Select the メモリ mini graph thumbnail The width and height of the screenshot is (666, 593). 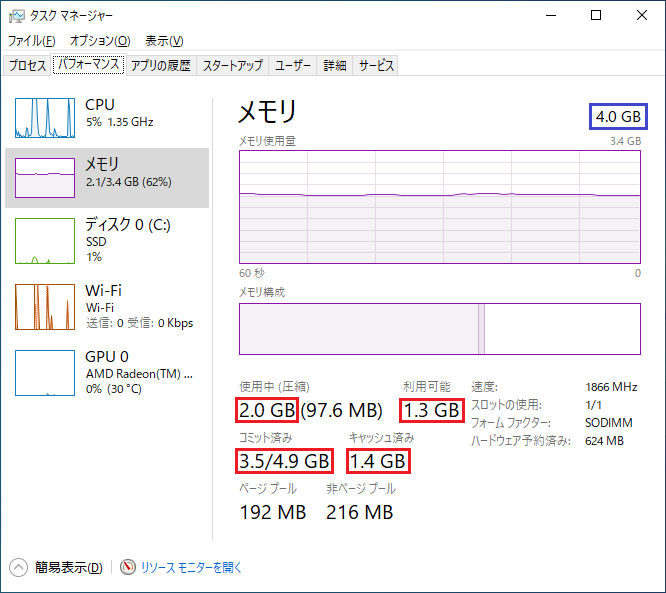tap(45, 178)
